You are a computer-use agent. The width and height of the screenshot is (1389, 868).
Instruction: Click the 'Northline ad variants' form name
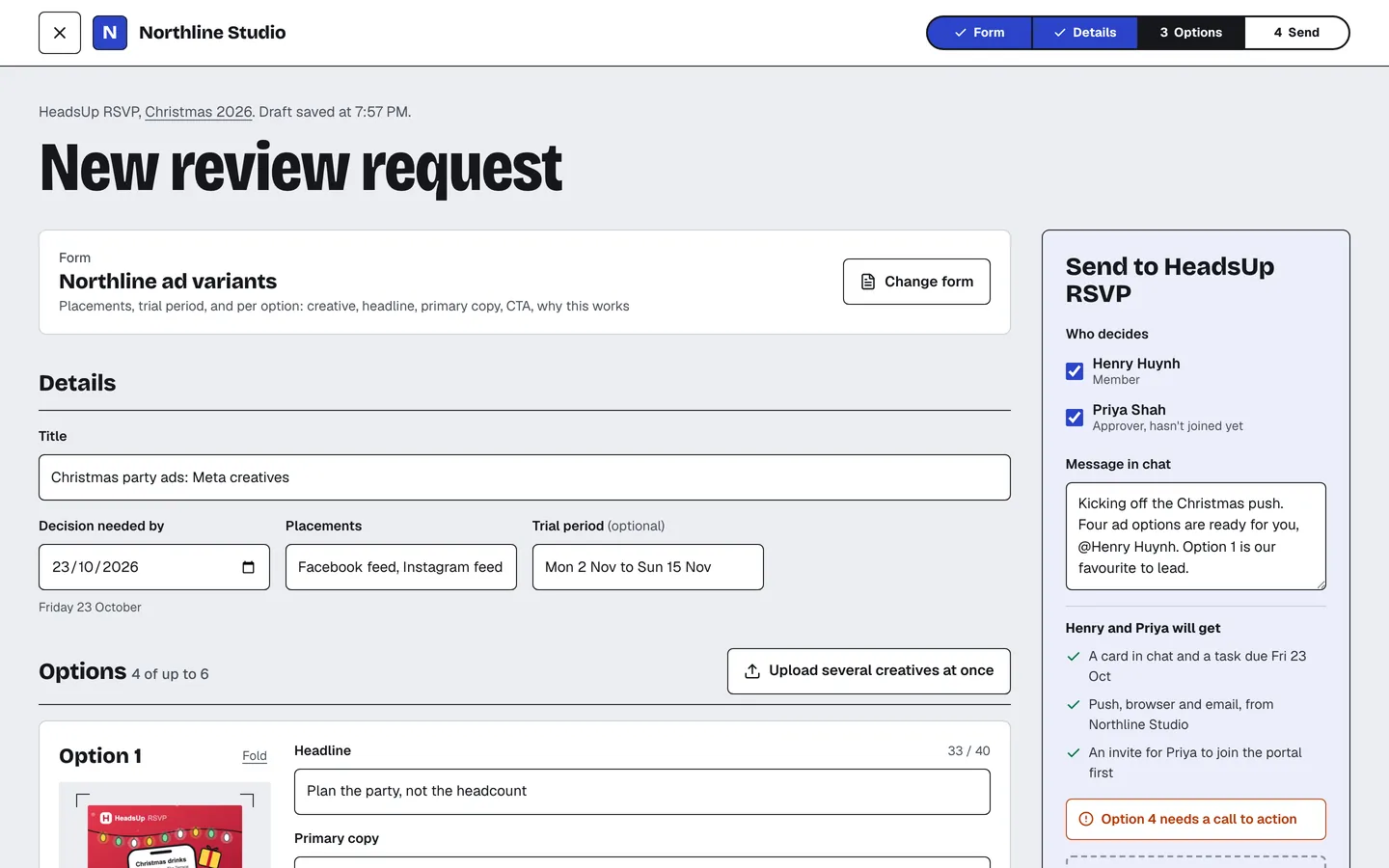point(168,282)
